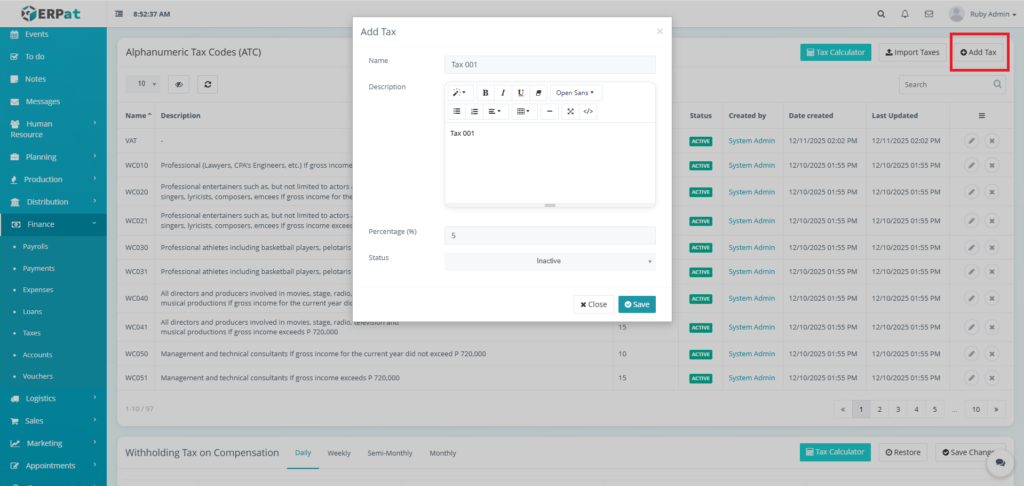Expand the Logistics sidebar menu
Image resolution: width=1024 pixels, height=486 pixels.
[53, 398]
